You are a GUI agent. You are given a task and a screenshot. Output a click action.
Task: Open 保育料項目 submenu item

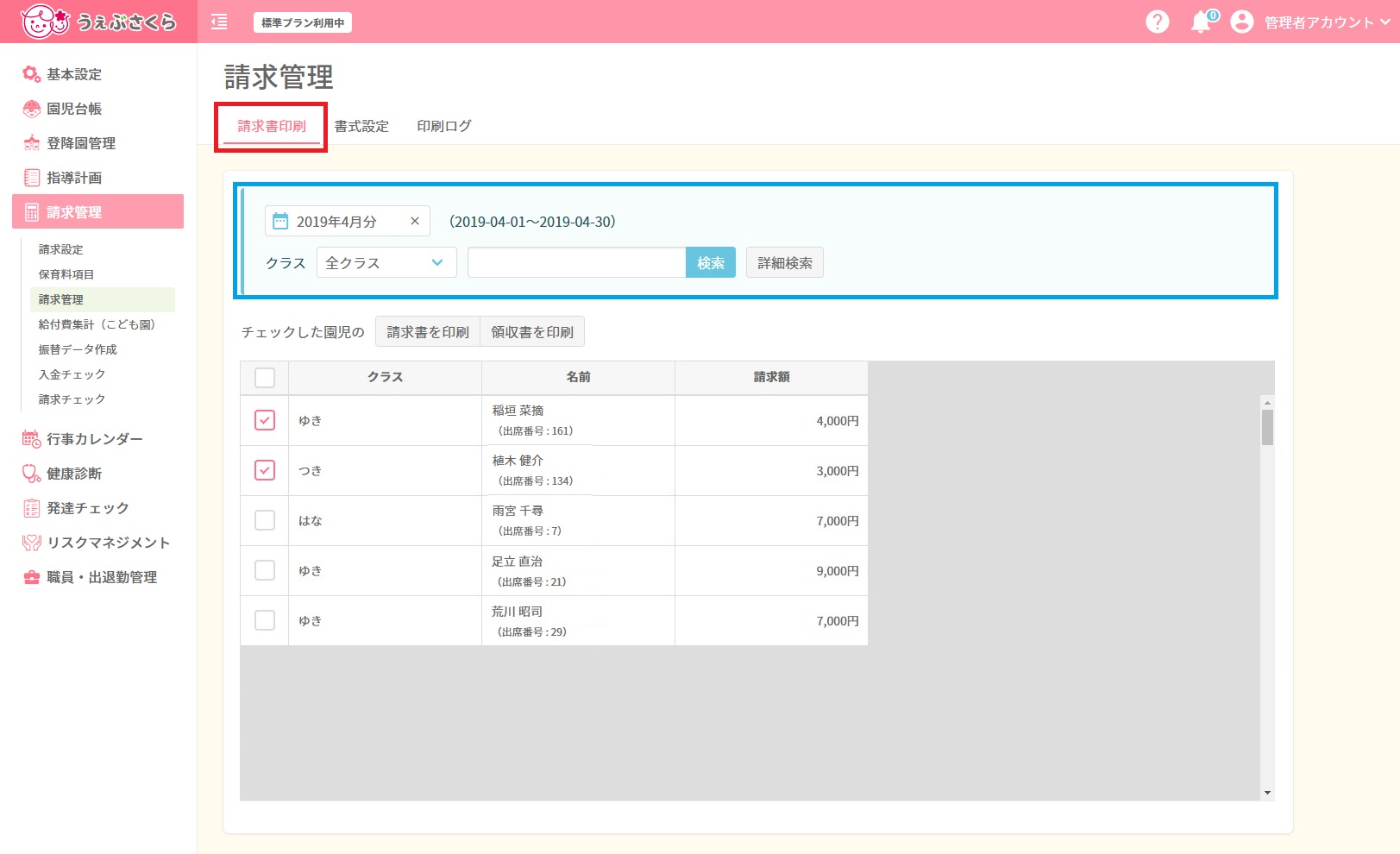coord(66,274)
